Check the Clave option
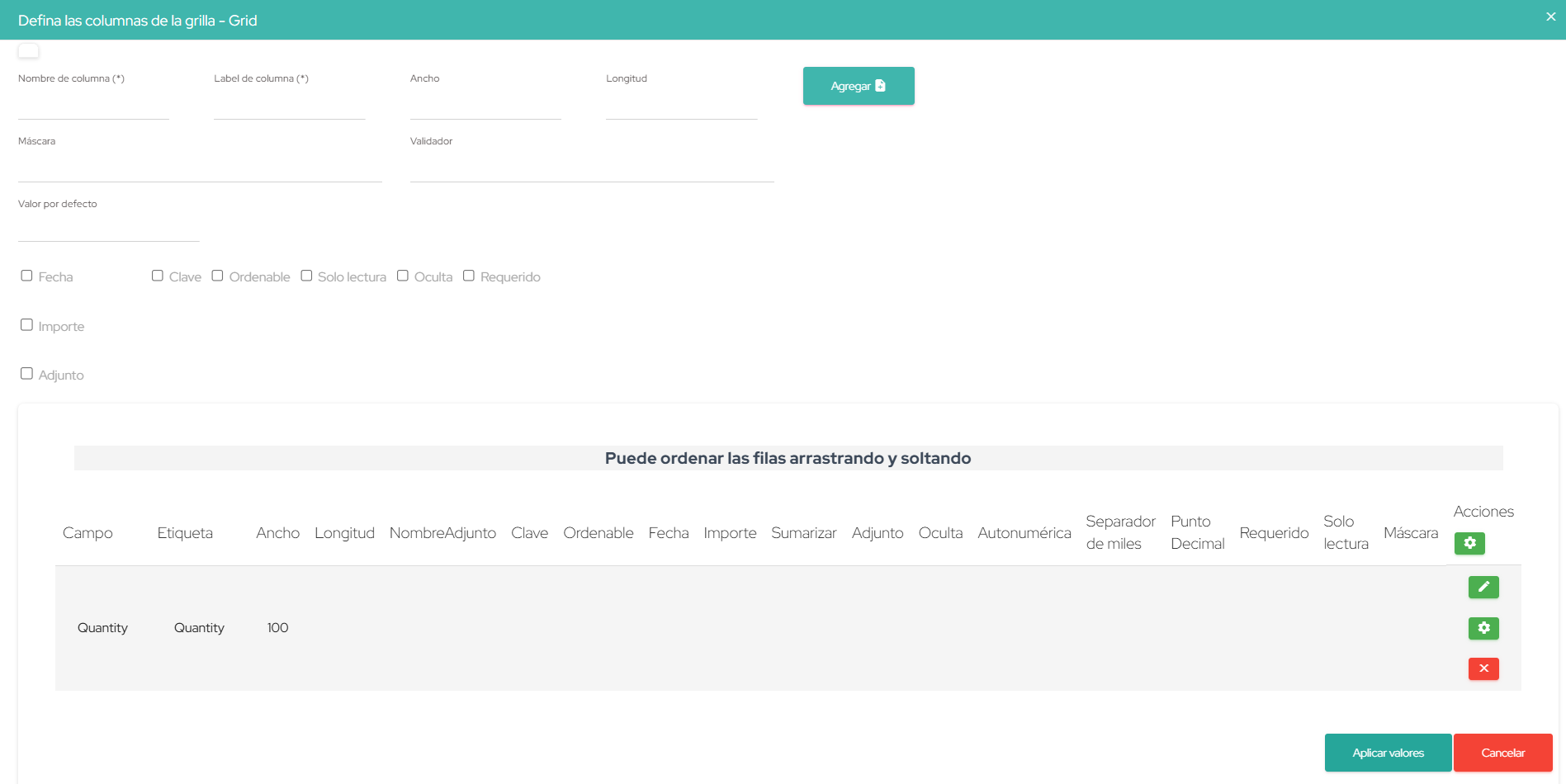This screenshot has width=1566, height=784. (158, 276)
